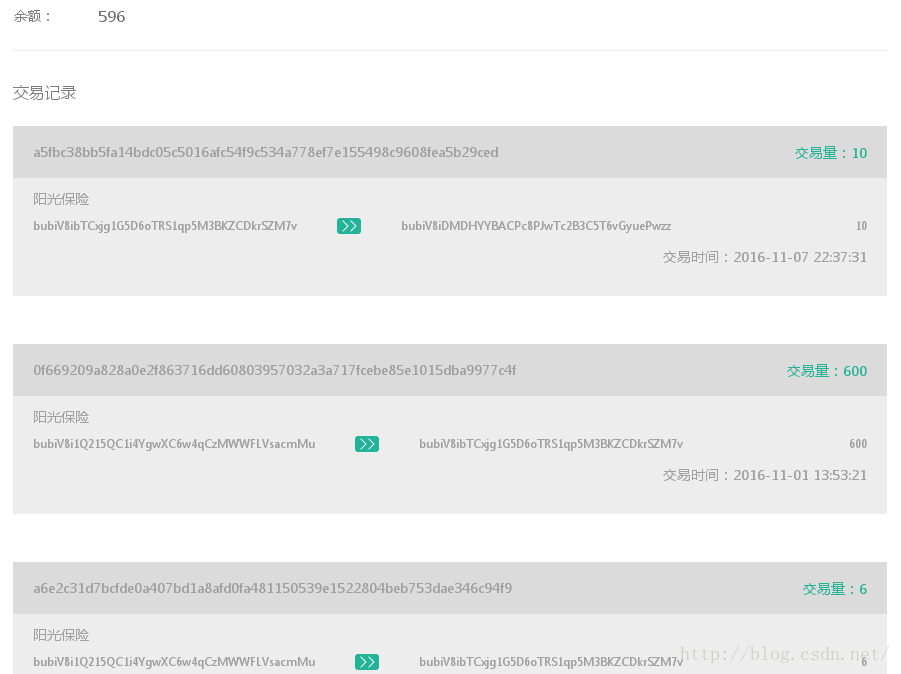Click the green arrow icon in the 6 transaction
Image resolution: width=901 pixels, height=674 pixels.
pyautogui.click(x=367, y=662)
